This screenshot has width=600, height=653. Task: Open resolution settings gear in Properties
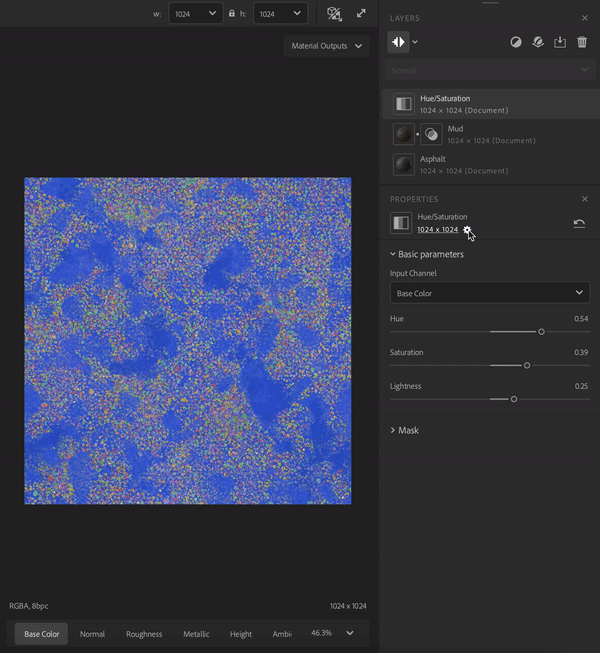(467, 230)
